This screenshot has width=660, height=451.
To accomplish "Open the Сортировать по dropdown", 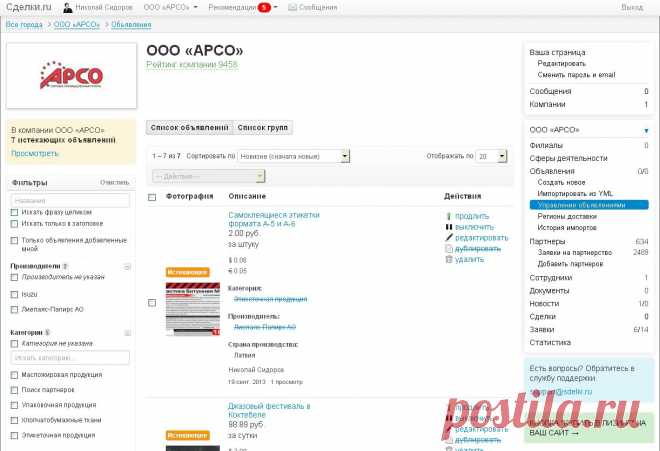I will click(293, 156).
